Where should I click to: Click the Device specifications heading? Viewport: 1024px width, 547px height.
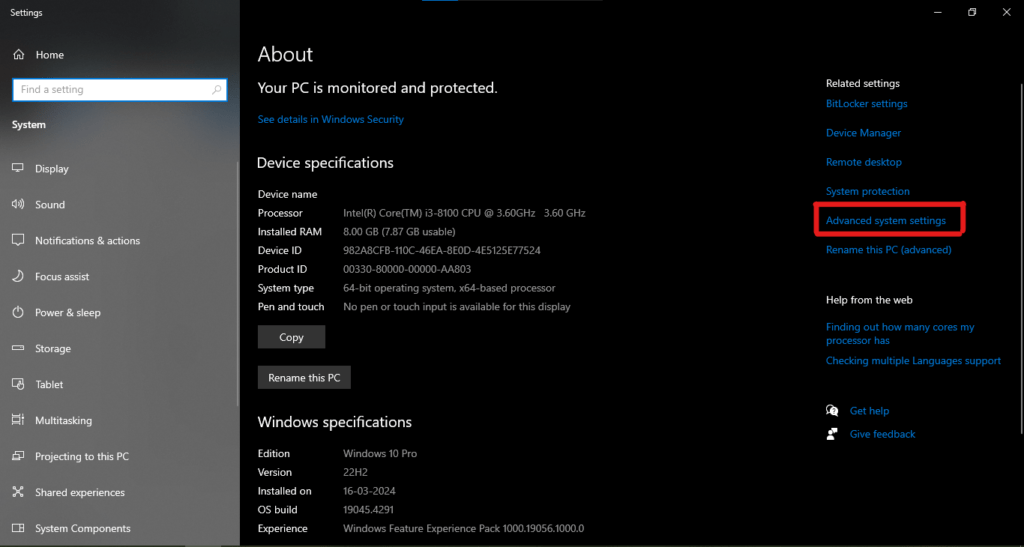coord(325,163)
